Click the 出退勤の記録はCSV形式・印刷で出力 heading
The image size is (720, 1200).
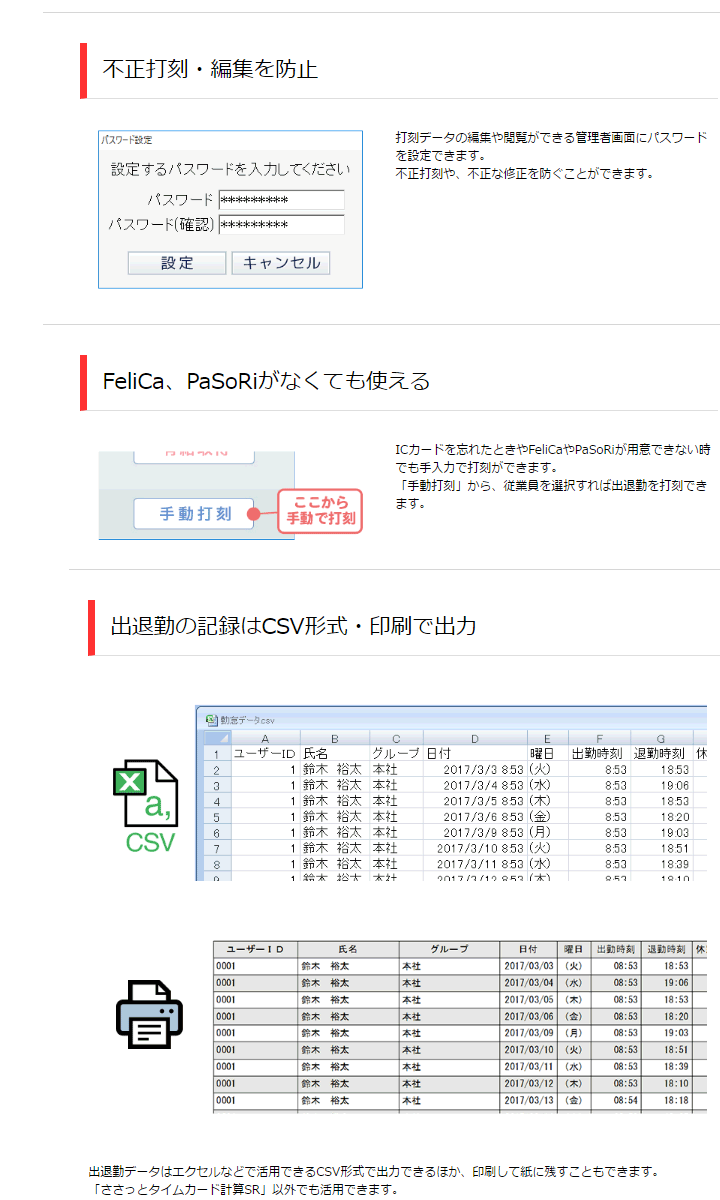(x=293, y=626)
